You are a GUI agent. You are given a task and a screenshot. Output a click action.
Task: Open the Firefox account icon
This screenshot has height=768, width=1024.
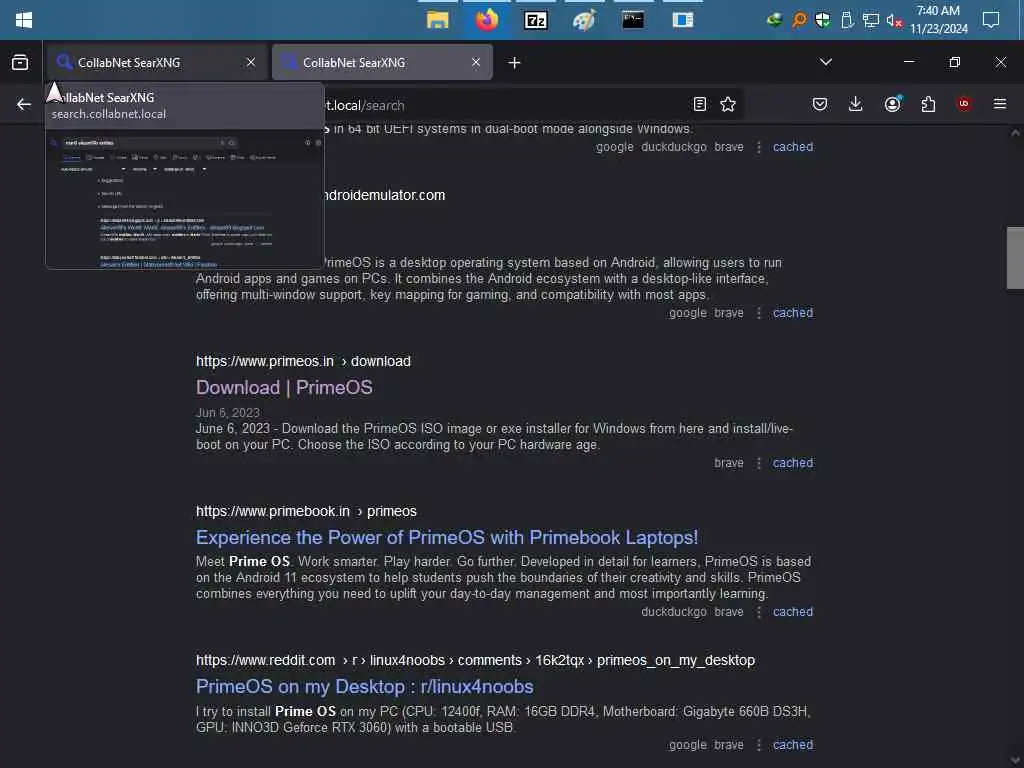893,104
